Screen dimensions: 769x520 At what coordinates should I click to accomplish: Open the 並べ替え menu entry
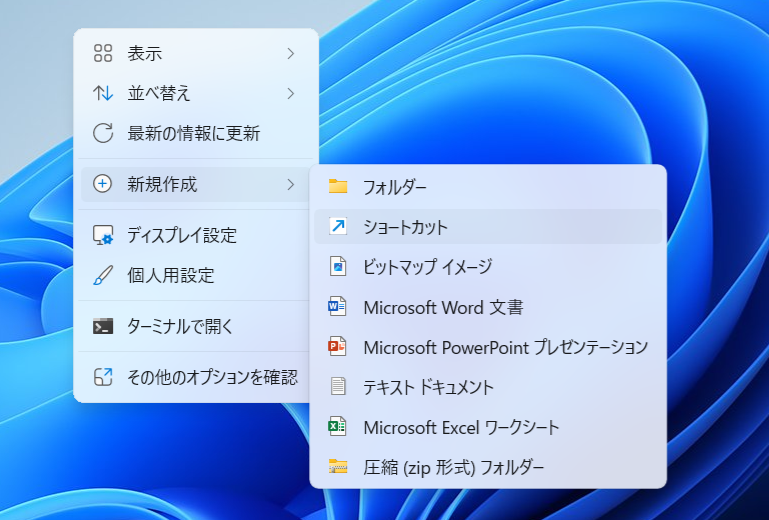[196, 93]
